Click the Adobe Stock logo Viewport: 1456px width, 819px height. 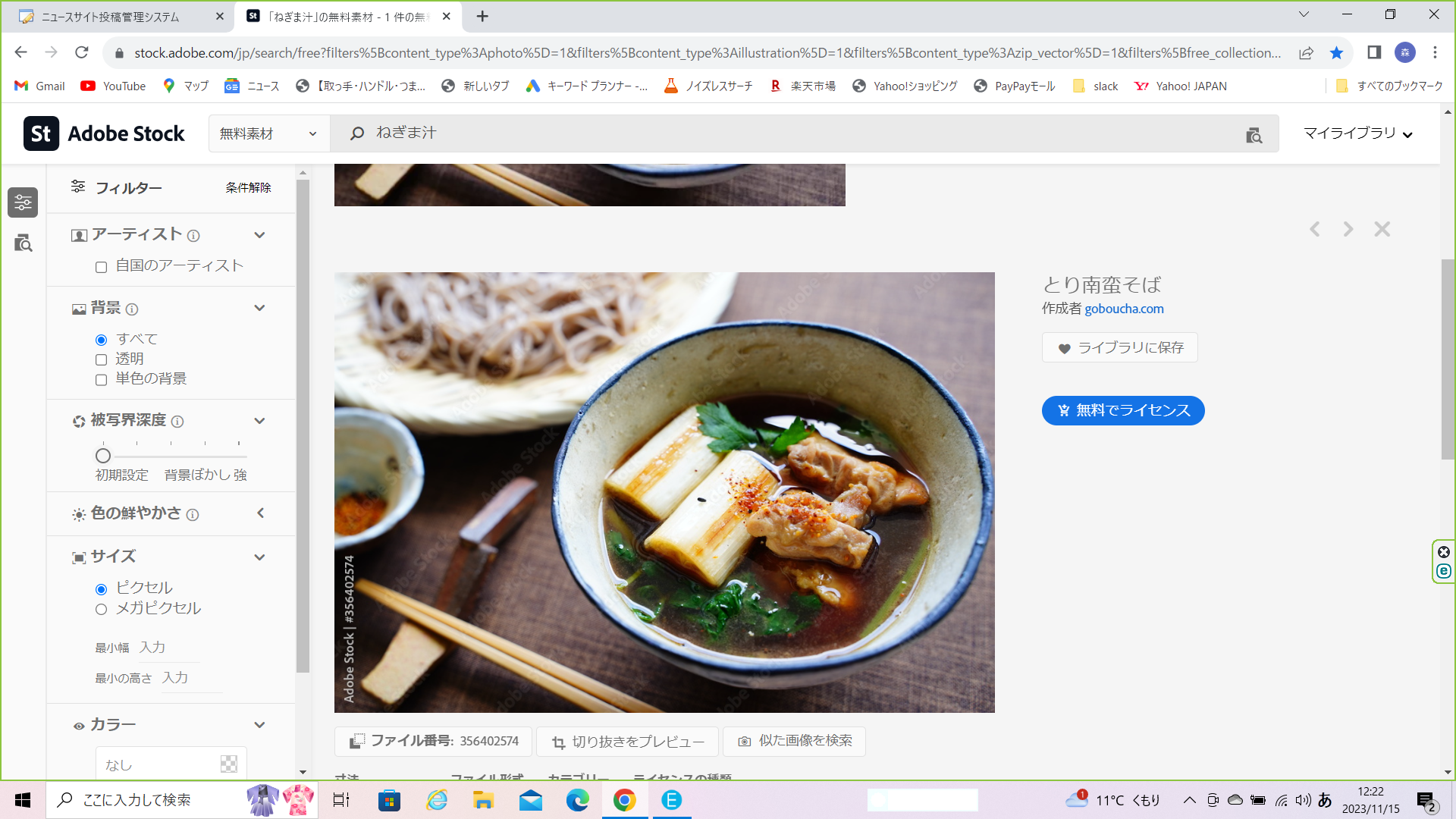(x=104, y=133)
